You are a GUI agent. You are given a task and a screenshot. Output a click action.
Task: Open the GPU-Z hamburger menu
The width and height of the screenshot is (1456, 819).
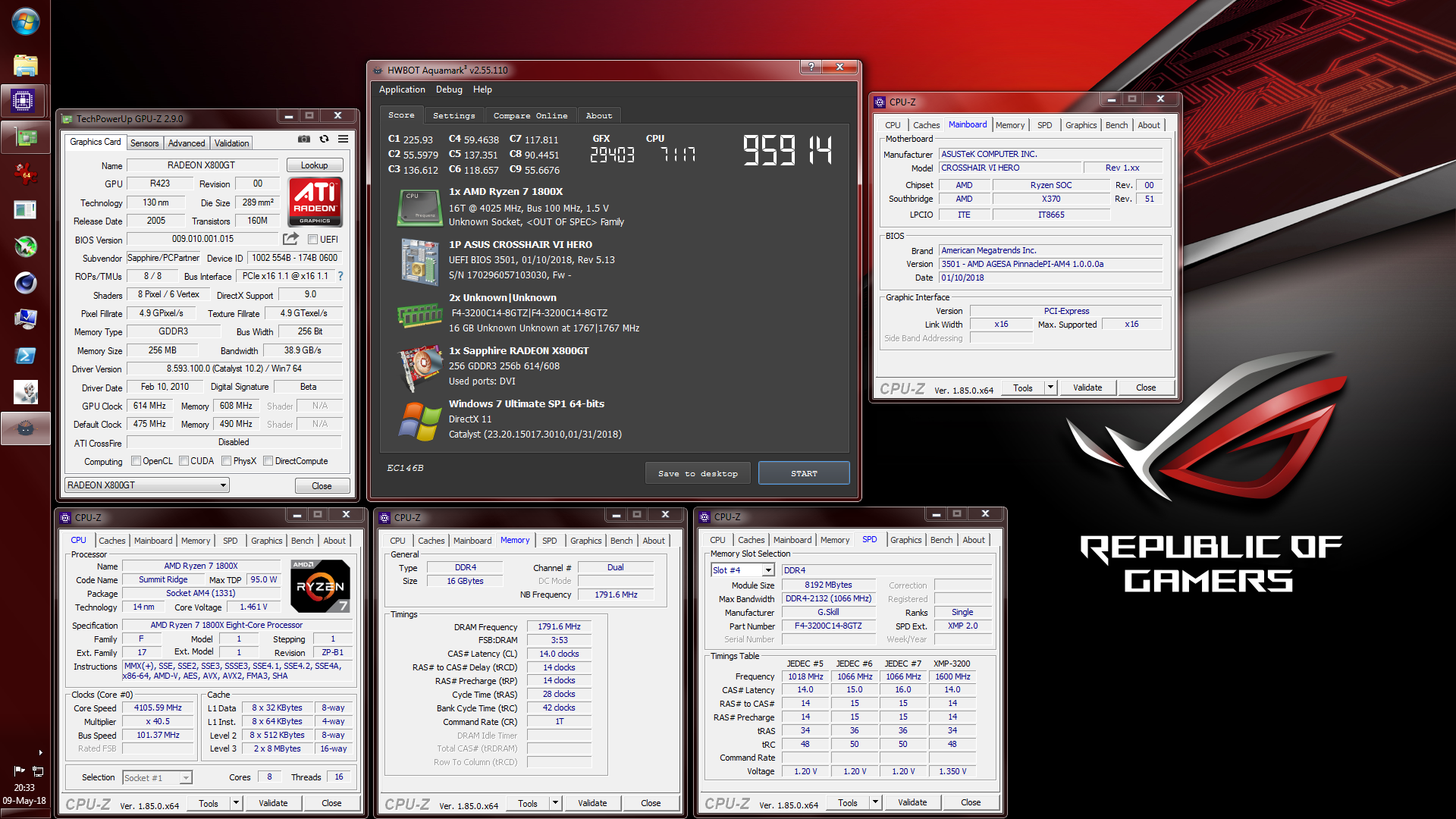pos(343,139)
